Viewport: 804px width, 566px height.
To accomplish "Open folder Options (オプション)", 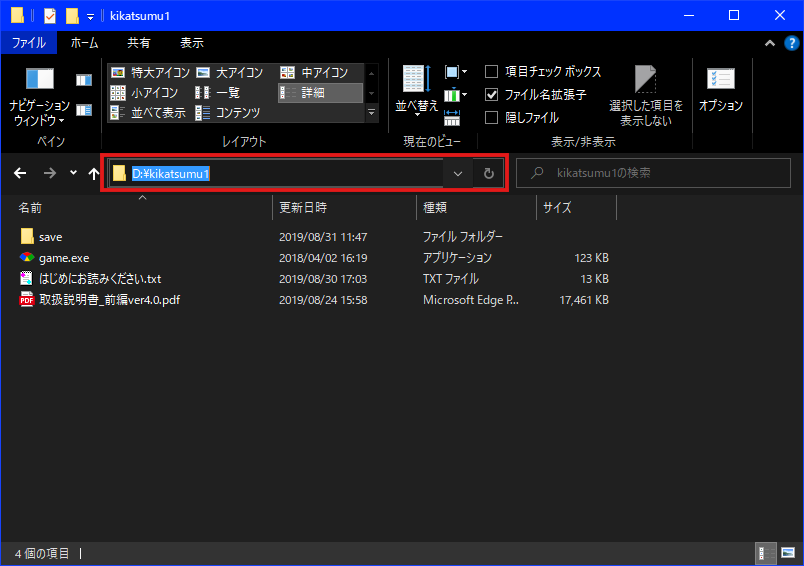I will (x=720, y=91).
